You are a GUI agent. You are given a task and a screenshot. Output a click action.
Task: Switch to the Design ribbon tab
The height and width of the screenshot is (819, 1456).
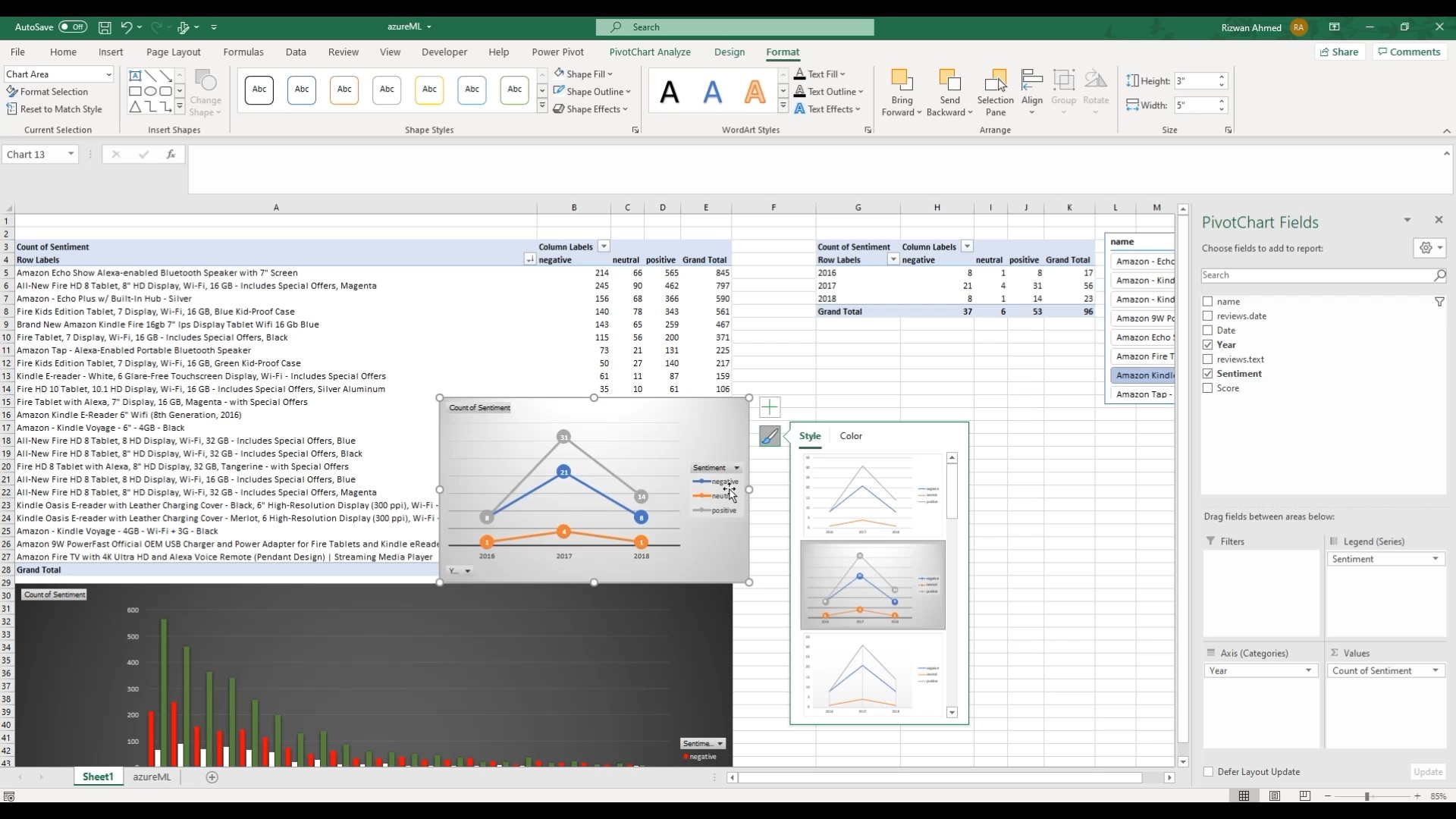[x=730, y=52]
